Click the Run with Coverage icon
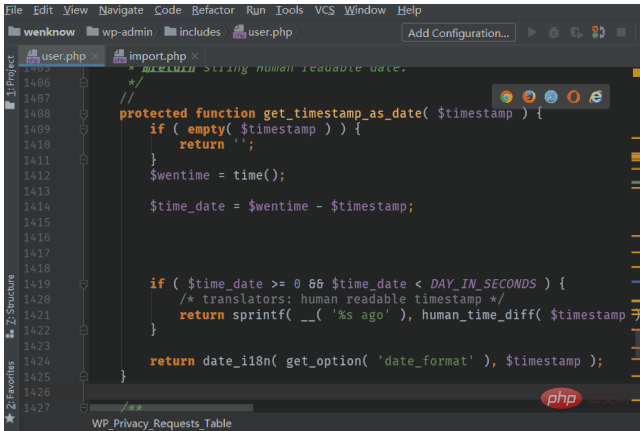This screenshot has width=640, height=431. click(576, 32)
